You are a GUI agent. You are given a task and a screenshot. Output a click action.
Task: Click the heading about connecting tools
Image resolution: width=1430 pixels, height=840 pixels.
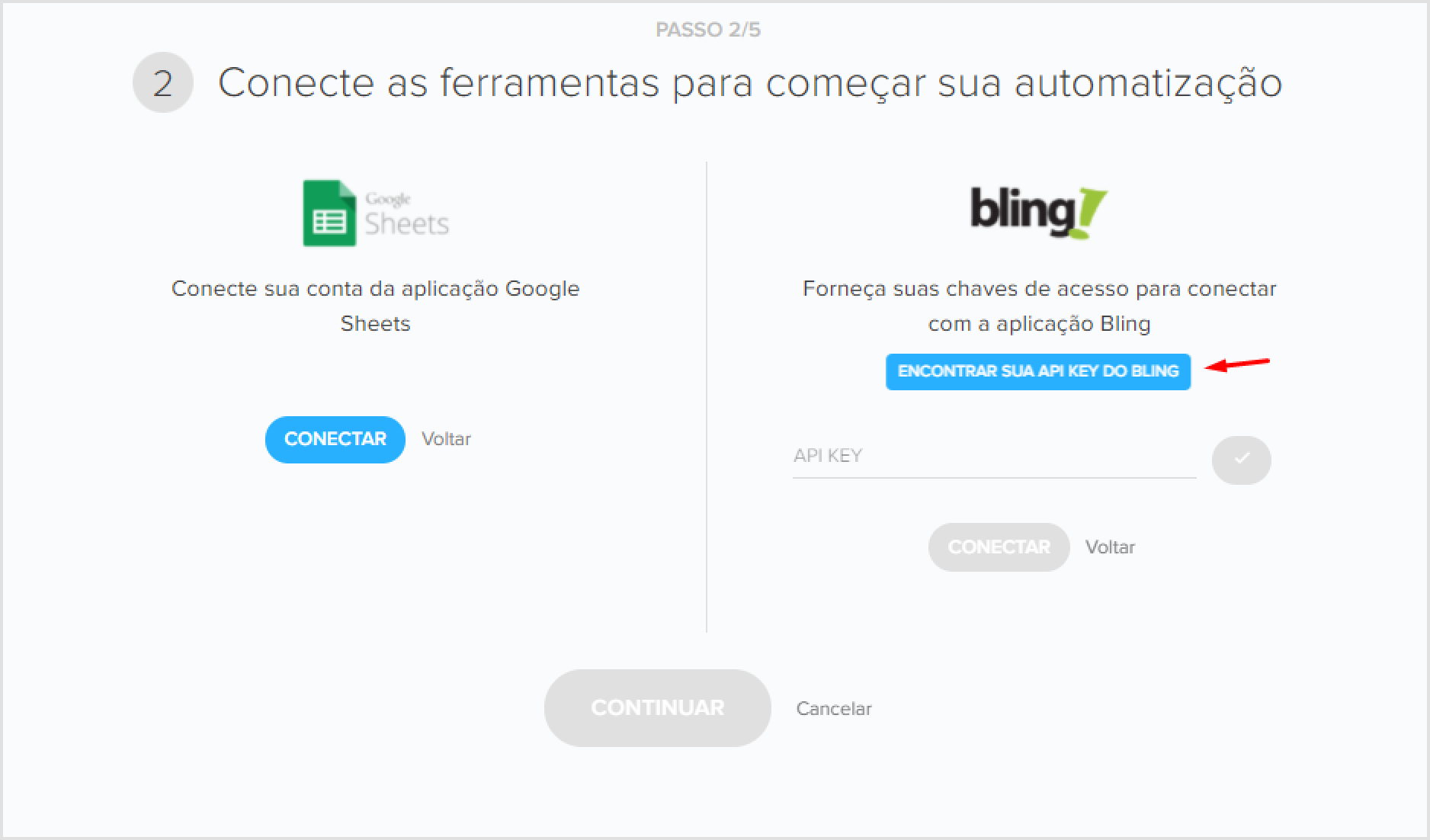(x=750, y=82)
